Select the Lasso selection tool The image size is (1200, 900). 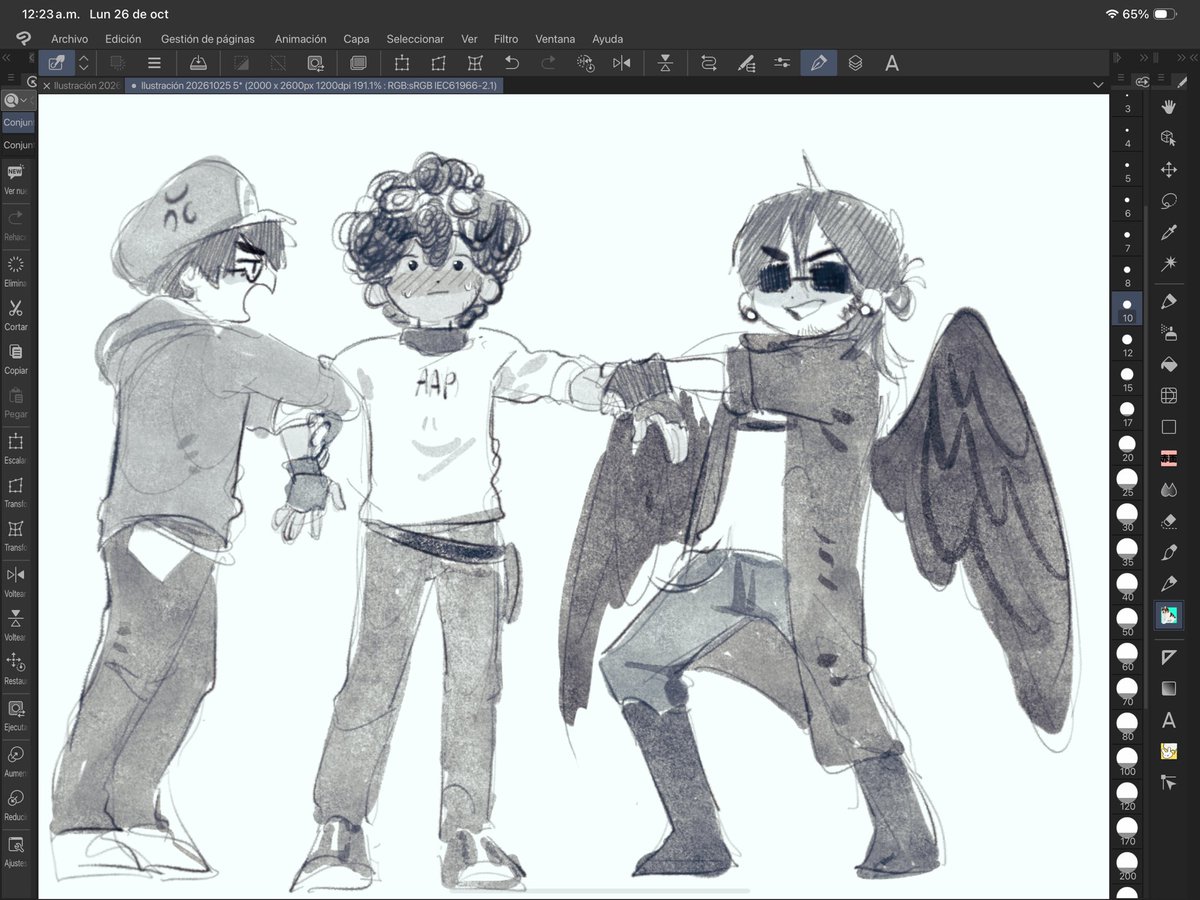(x=1168, y=201)
